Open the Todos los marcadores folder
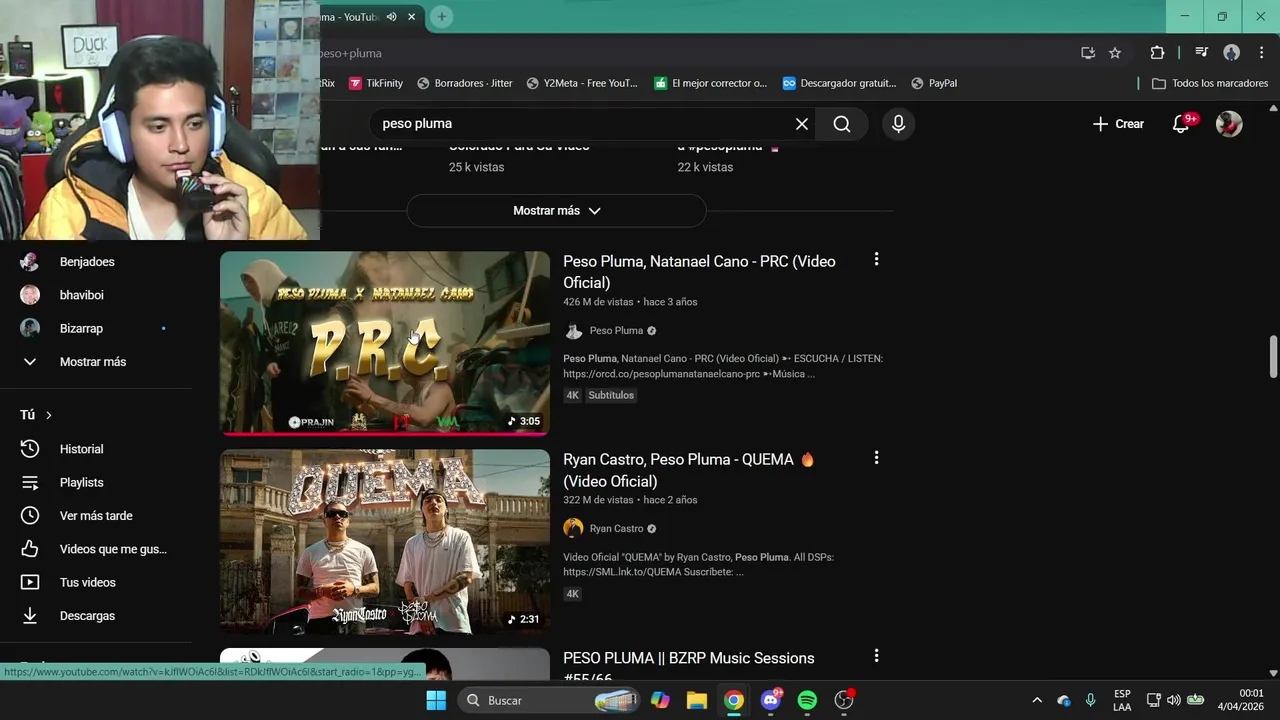The image size is (1280, 720). coord(1210,83)
